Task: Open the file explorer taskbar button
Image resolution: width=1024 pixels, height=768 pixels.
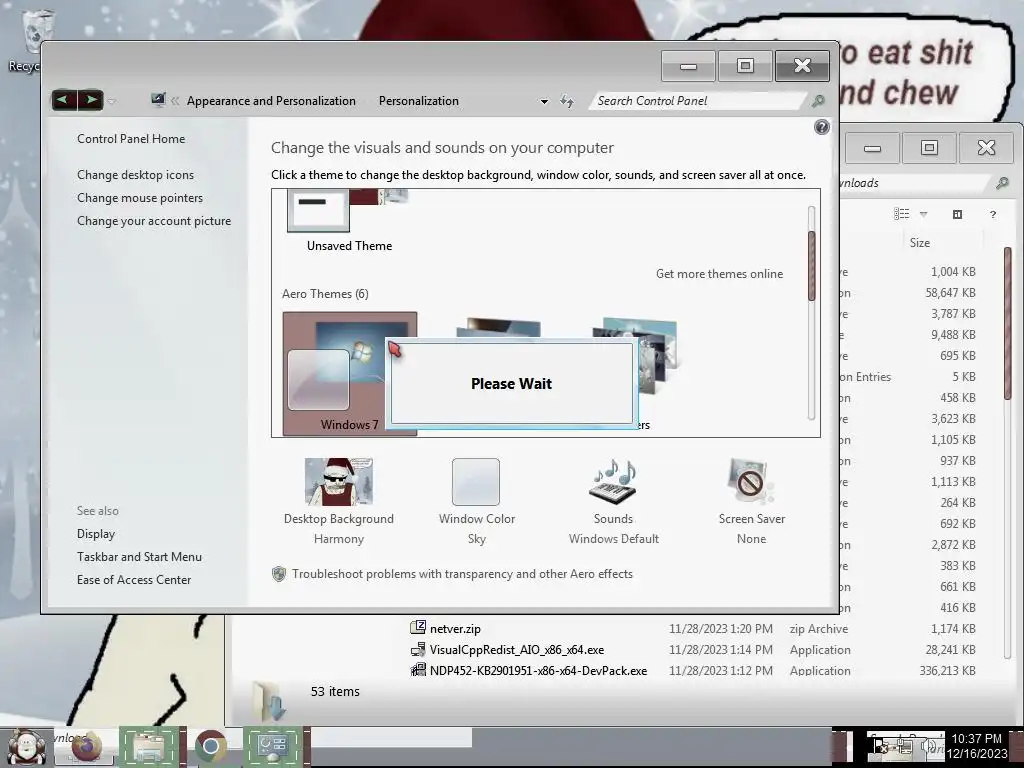Action: point(149,746)
